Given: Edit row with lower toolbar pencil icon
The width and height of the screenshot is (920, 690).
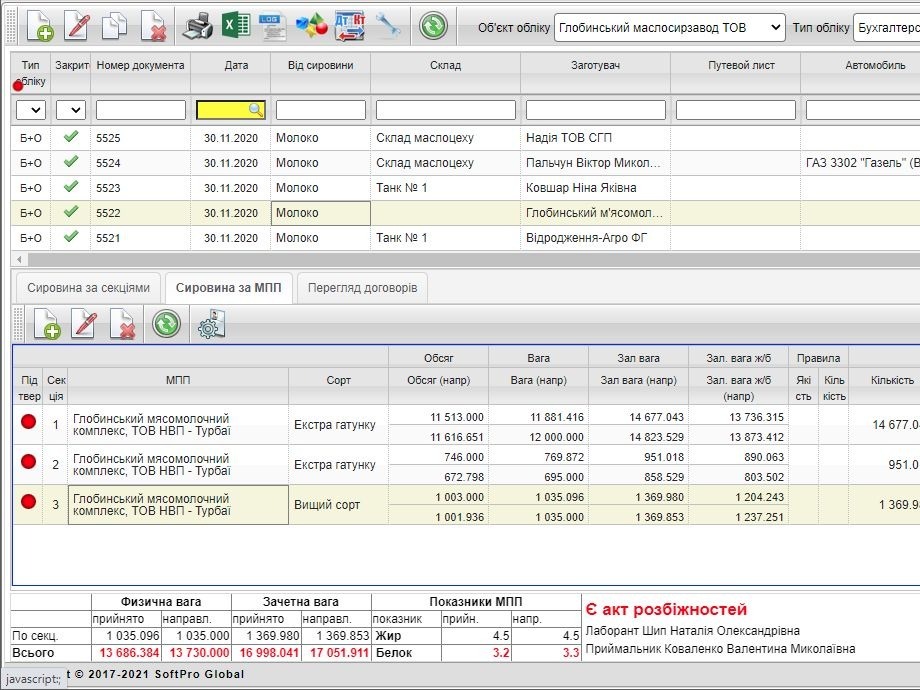Looking at the screenshot, I should [84, 324].
